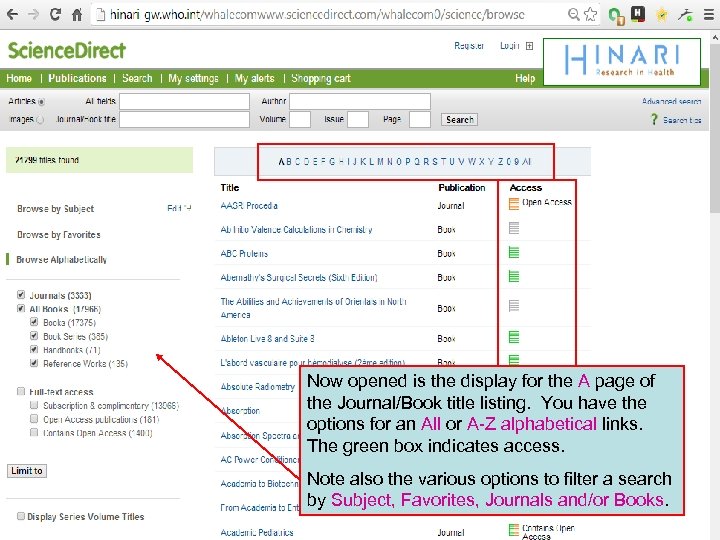Click the HINARI Research in Health logo
Viewport: 720px width, 540px height.
pyautogui.click(x=622, y=62)
